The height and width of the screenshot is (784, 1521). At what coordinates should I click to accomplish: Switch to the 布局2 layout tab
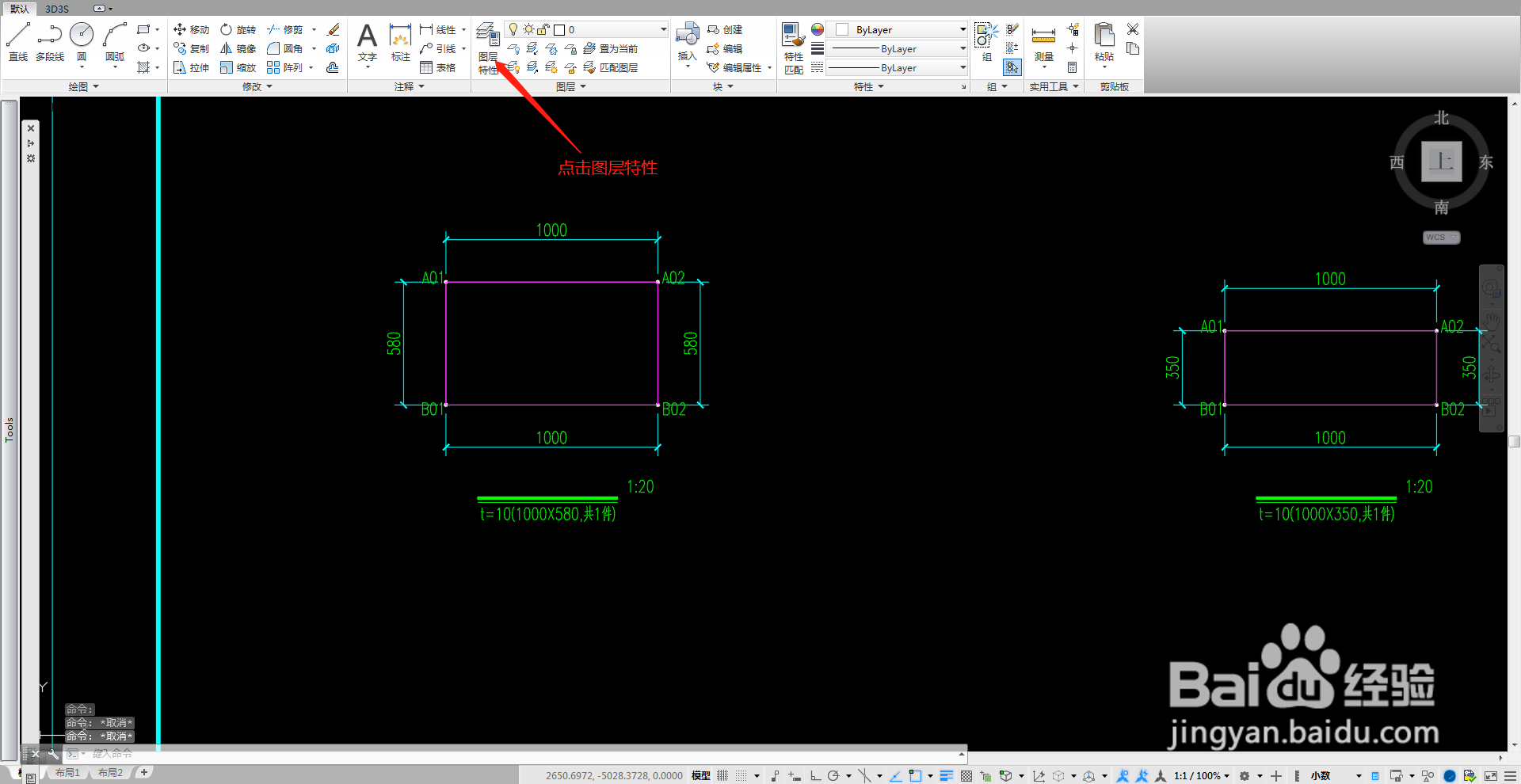(110, 772)
